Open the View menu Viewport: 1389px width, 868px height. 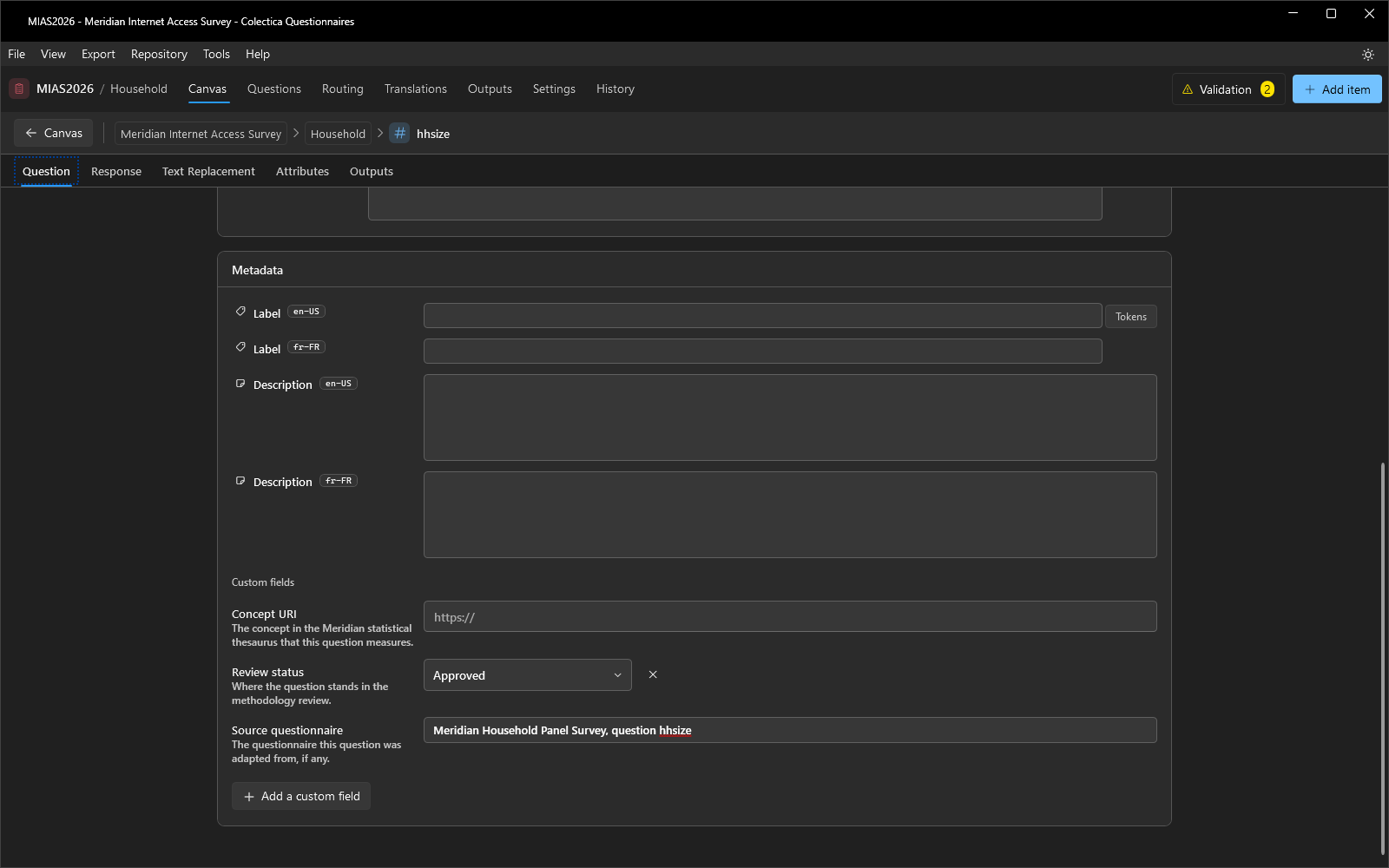[53, 54]
